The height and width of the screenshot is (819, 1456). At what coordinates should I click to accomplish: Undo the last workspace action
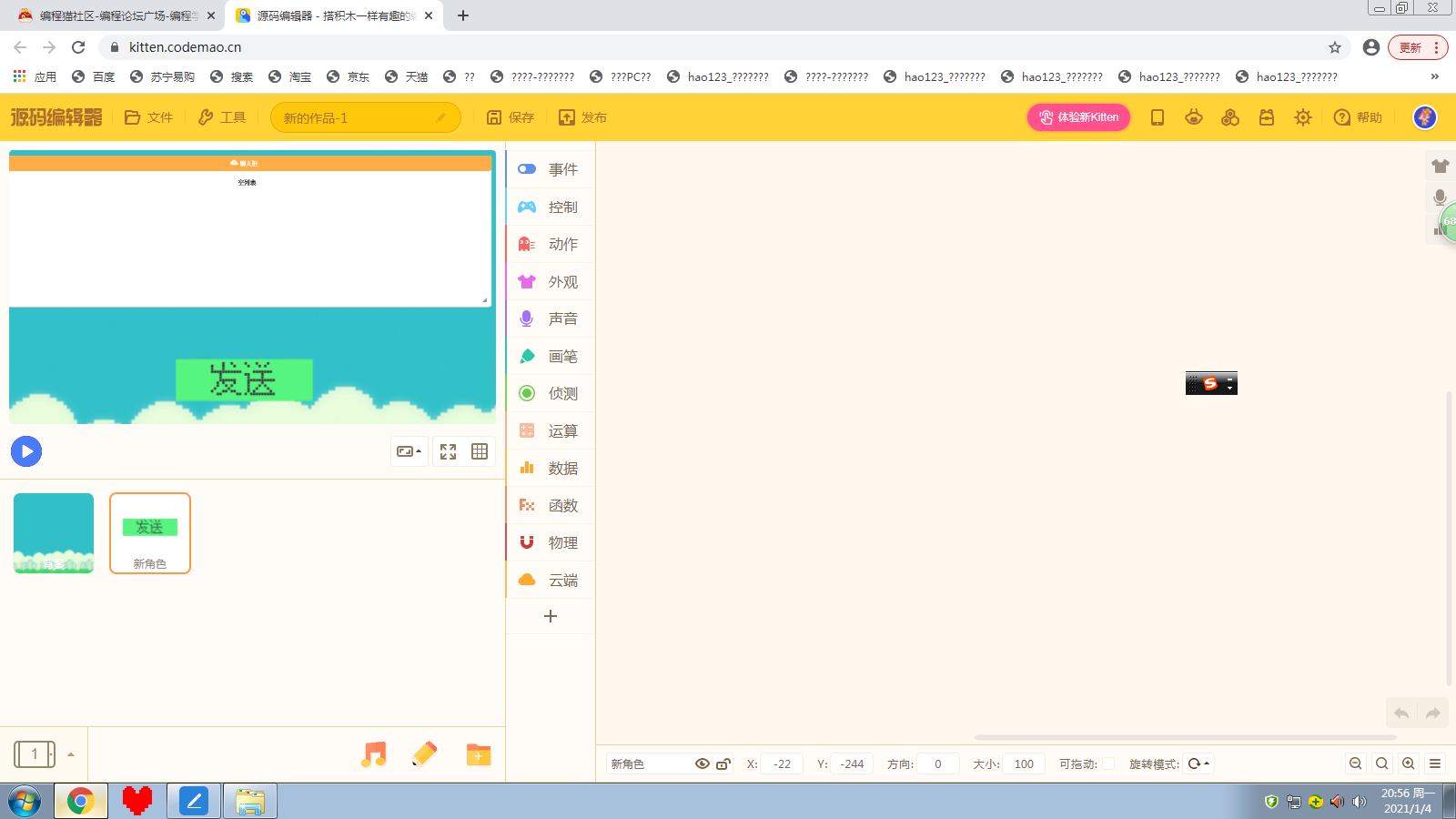(1401, 713)
